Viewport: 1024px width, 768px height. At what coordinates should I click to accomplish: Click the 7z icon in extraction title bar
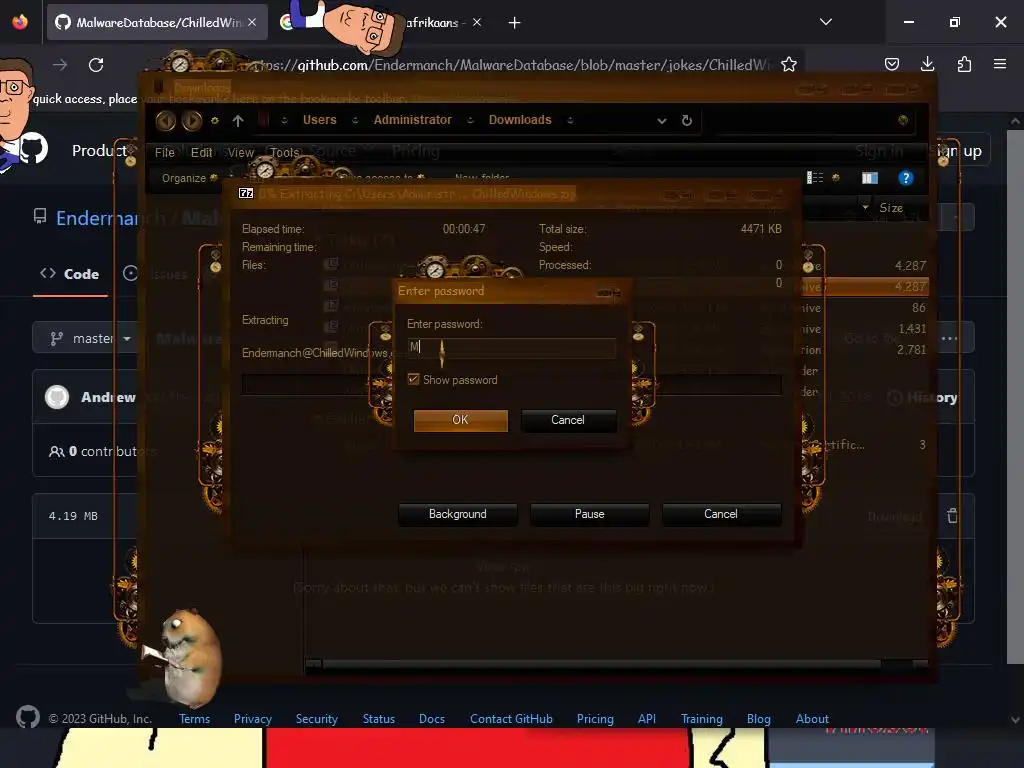[246, 193]
